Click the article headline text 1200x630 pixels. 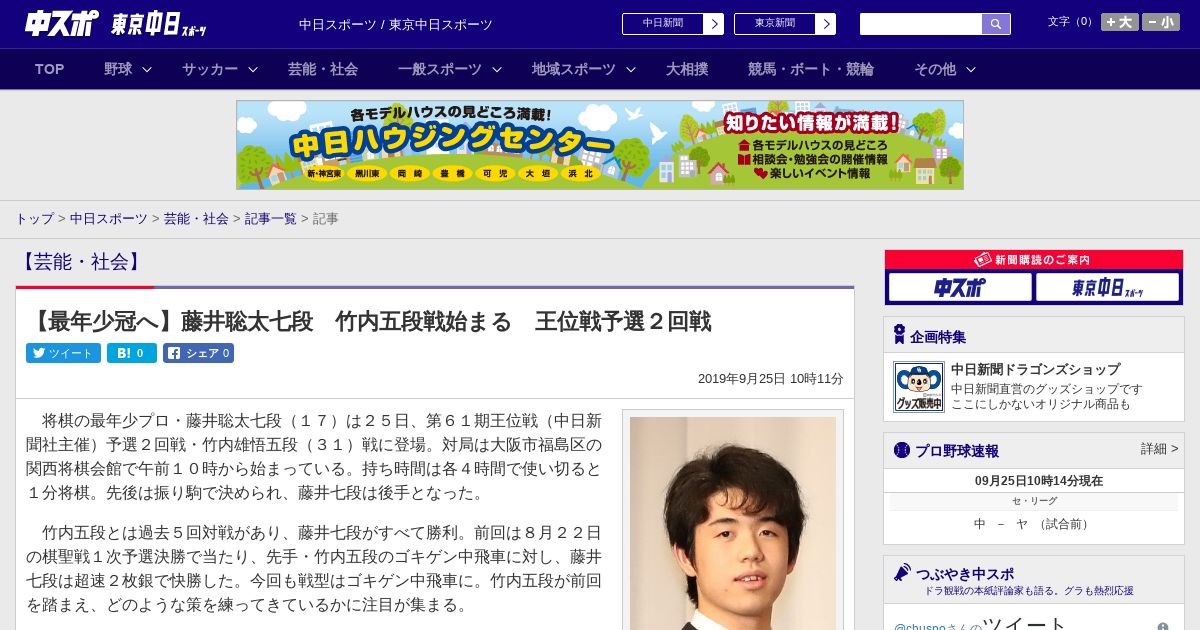[369, 321]
